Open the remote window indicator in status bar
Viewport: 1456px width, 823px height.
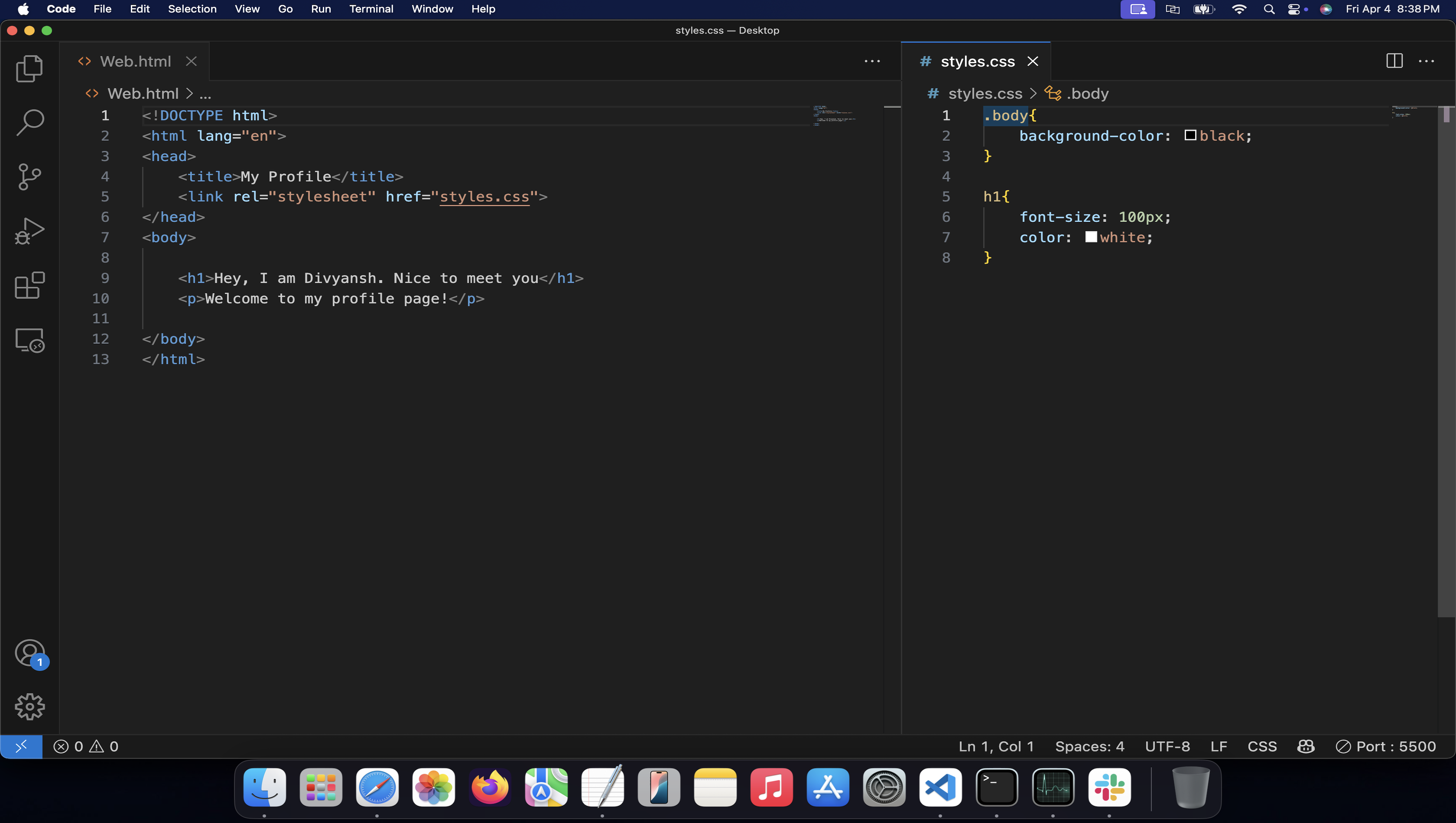pos(21,746)
